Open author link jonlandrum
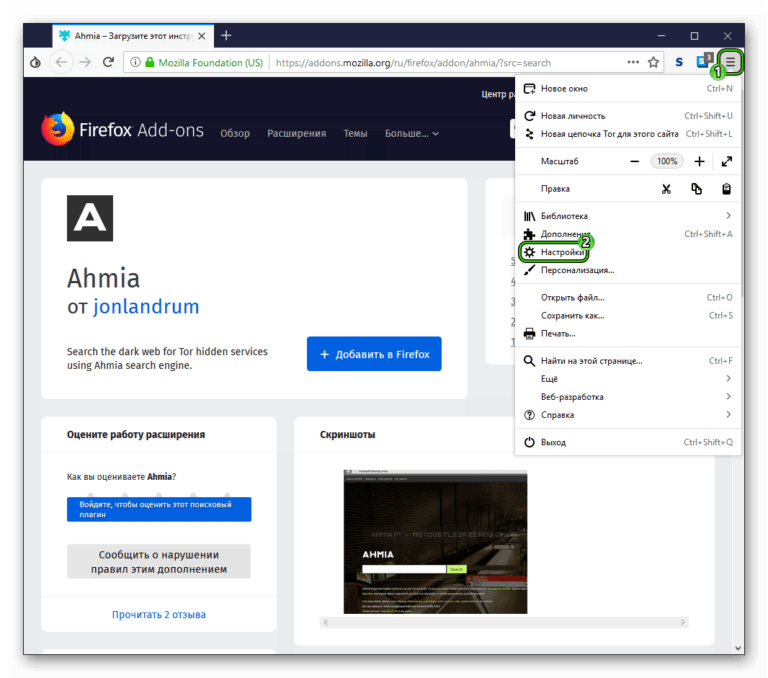Image resolution: width=768 pixels, height=678 pixels. [146, 307]
